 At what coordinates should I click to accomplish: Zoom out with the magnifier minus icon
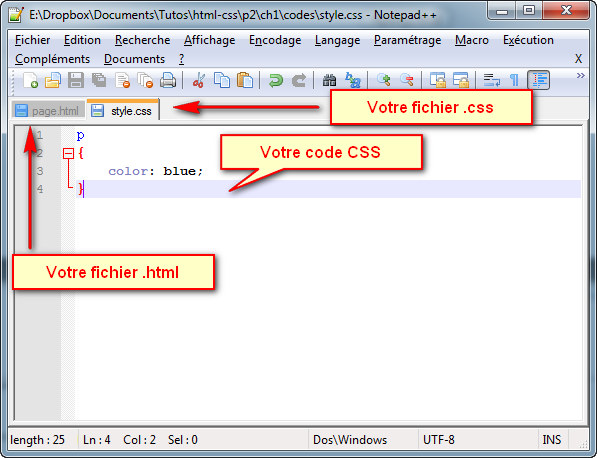coord(407,80)
